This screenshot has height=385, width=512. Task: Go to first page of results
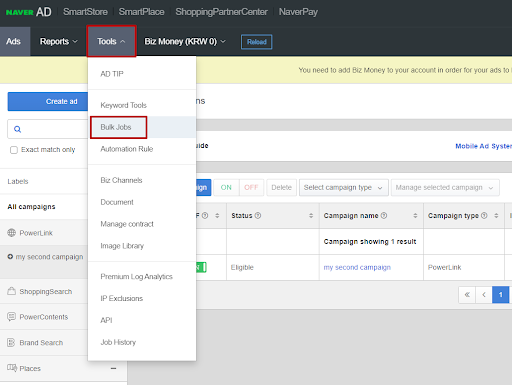(x=467, y=295)
